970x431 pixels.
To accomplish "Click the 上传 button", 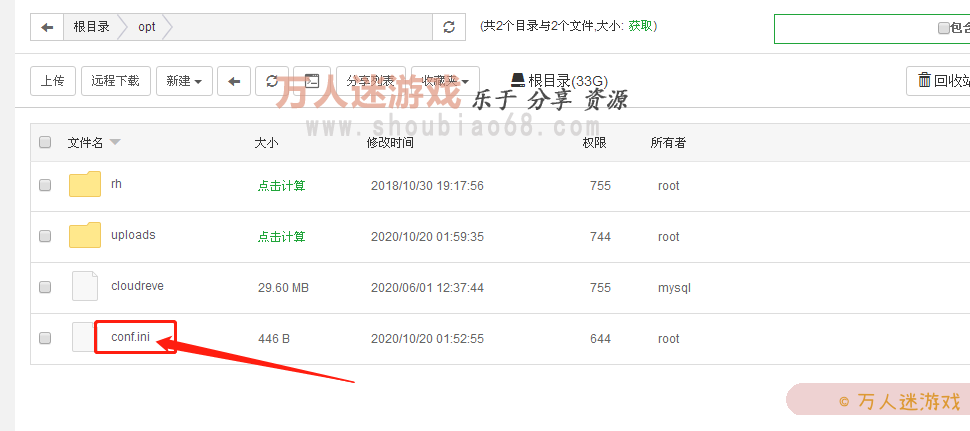I will click(53, 81).
